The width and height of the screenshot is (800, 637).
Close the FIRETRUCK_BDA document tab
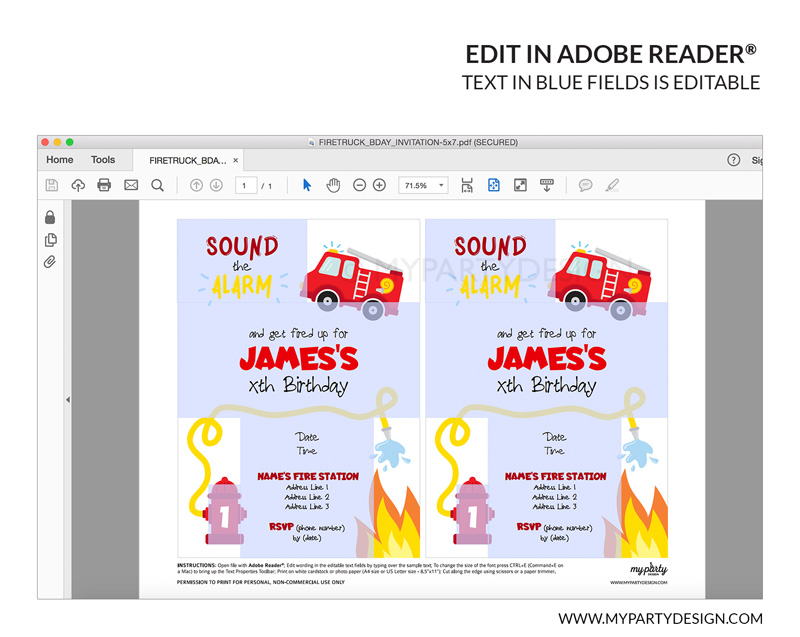pos(236,160)
